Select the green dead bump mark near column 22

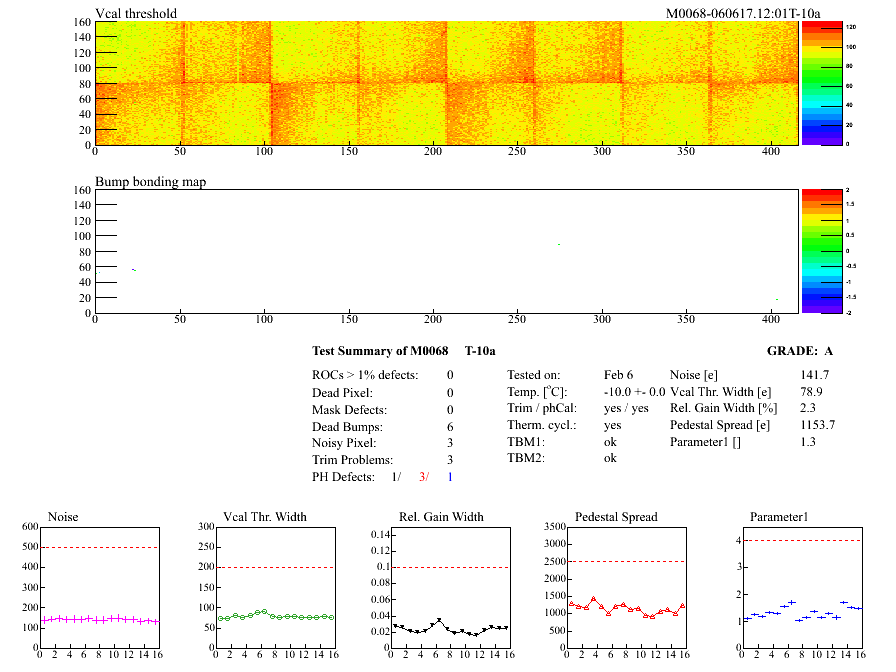(x=134, y=270)
